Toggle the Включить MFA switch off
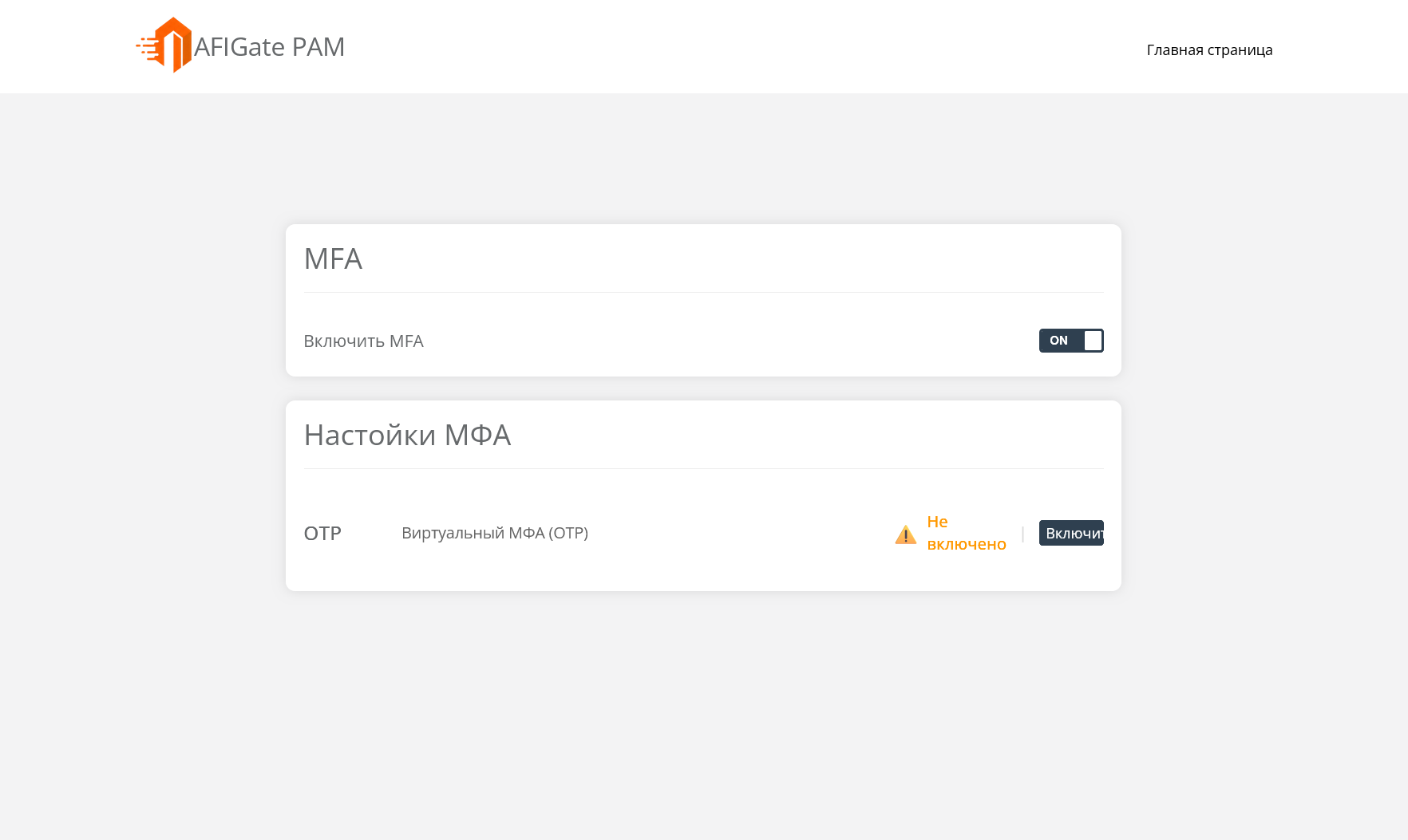1408x840 pixels. pyautogui.click(x=1071, y=341)
